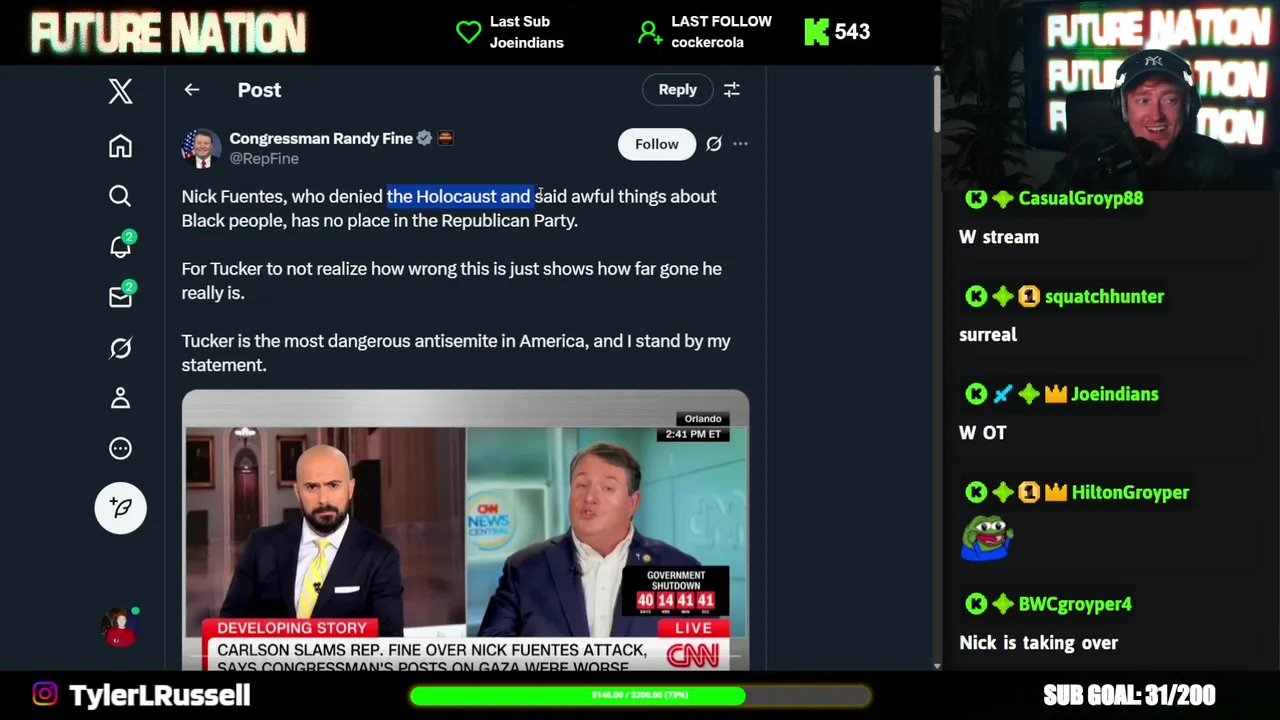Click the Kick logo next to 543
The height and width of the screenshot is (720, 1280).
[816, 32]
